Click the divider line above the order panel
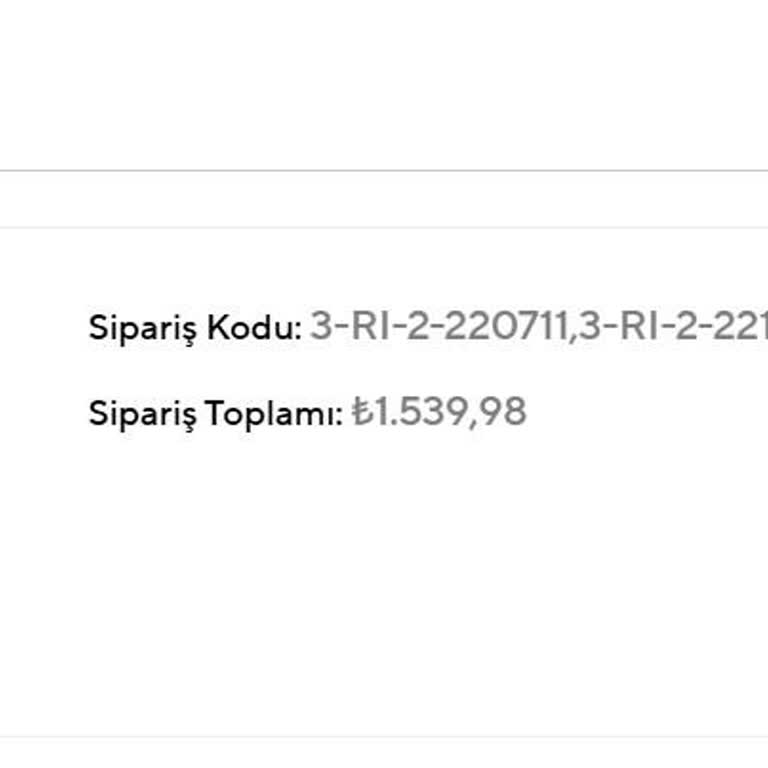Image resolution: width=768 pixels, height=768 pixels. click(384, 227)
